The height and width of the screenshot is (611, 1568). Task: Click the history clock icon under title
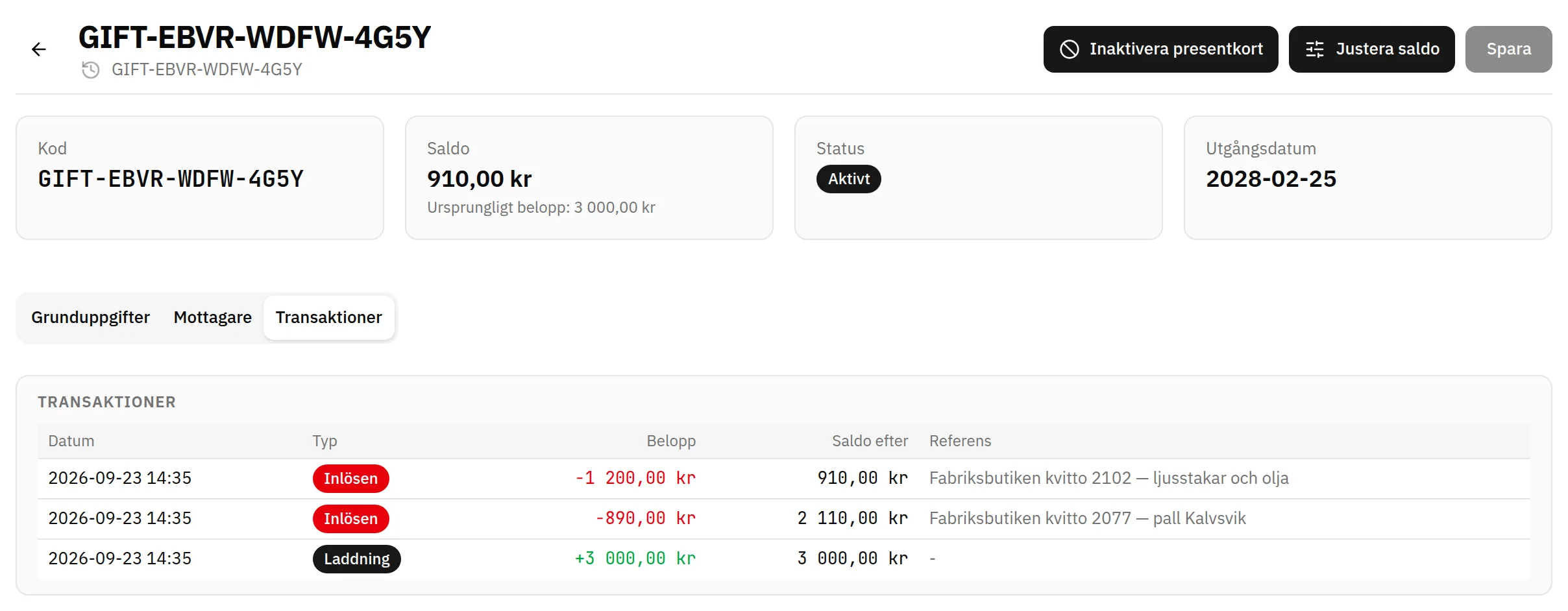click(91, 69)
